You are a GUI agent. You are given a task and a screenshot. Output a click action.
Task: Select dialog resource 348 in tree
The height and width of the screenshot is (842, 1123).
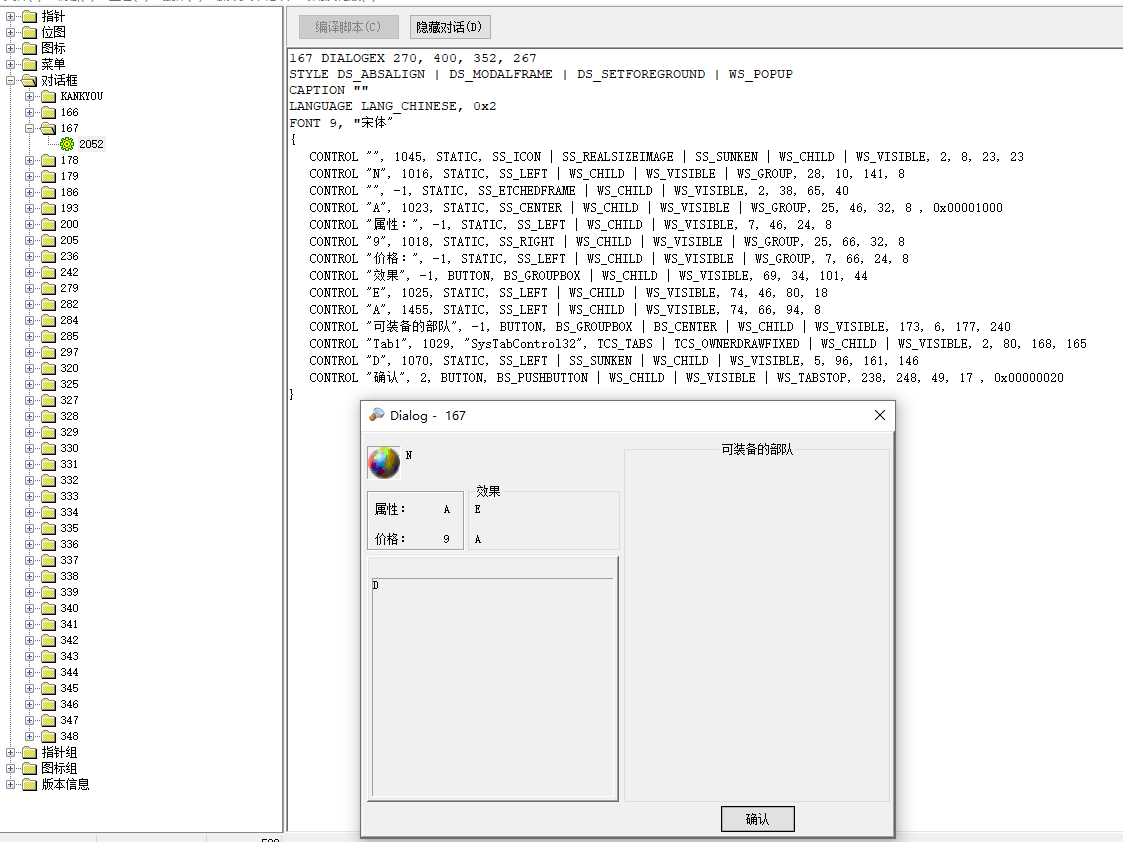tap(69, 736)
